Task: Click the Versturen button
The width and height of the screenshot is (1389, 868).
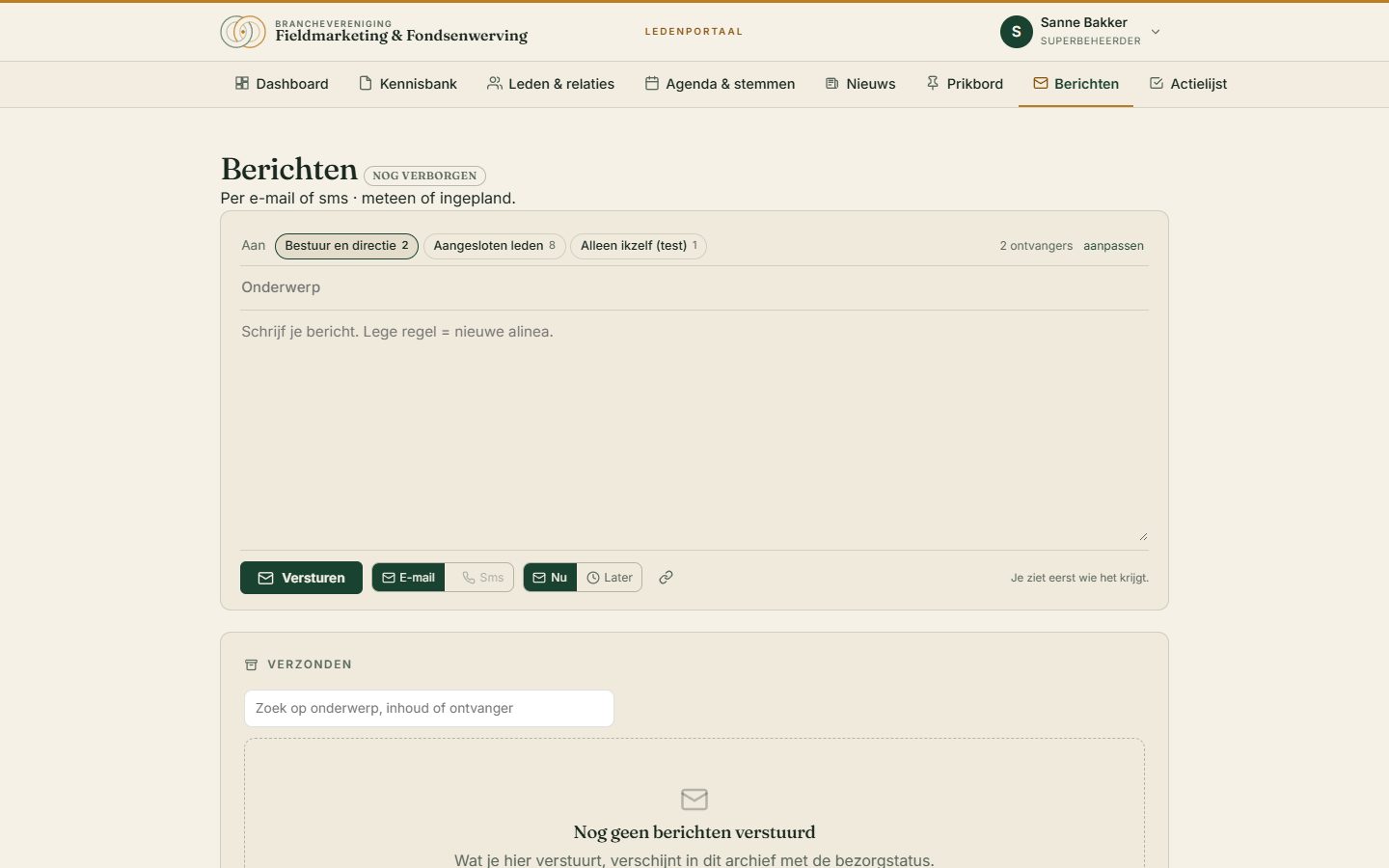Action: (301, 578)
